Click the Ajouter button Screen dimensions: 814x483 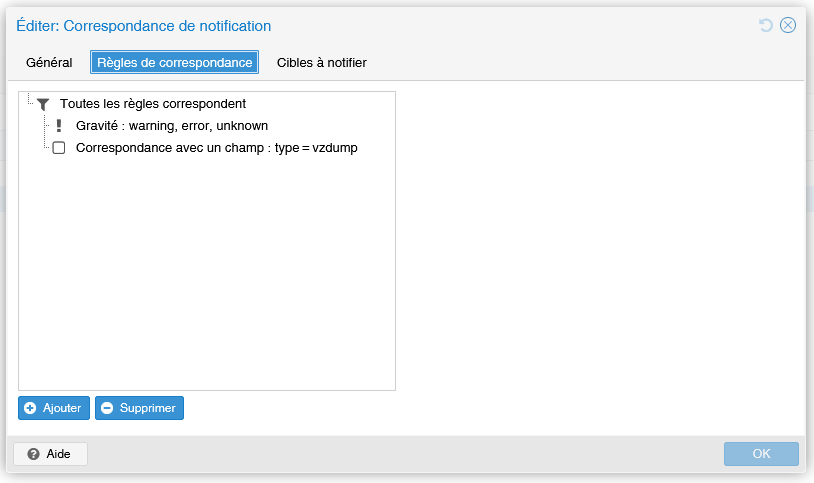[x=54, y=408]
